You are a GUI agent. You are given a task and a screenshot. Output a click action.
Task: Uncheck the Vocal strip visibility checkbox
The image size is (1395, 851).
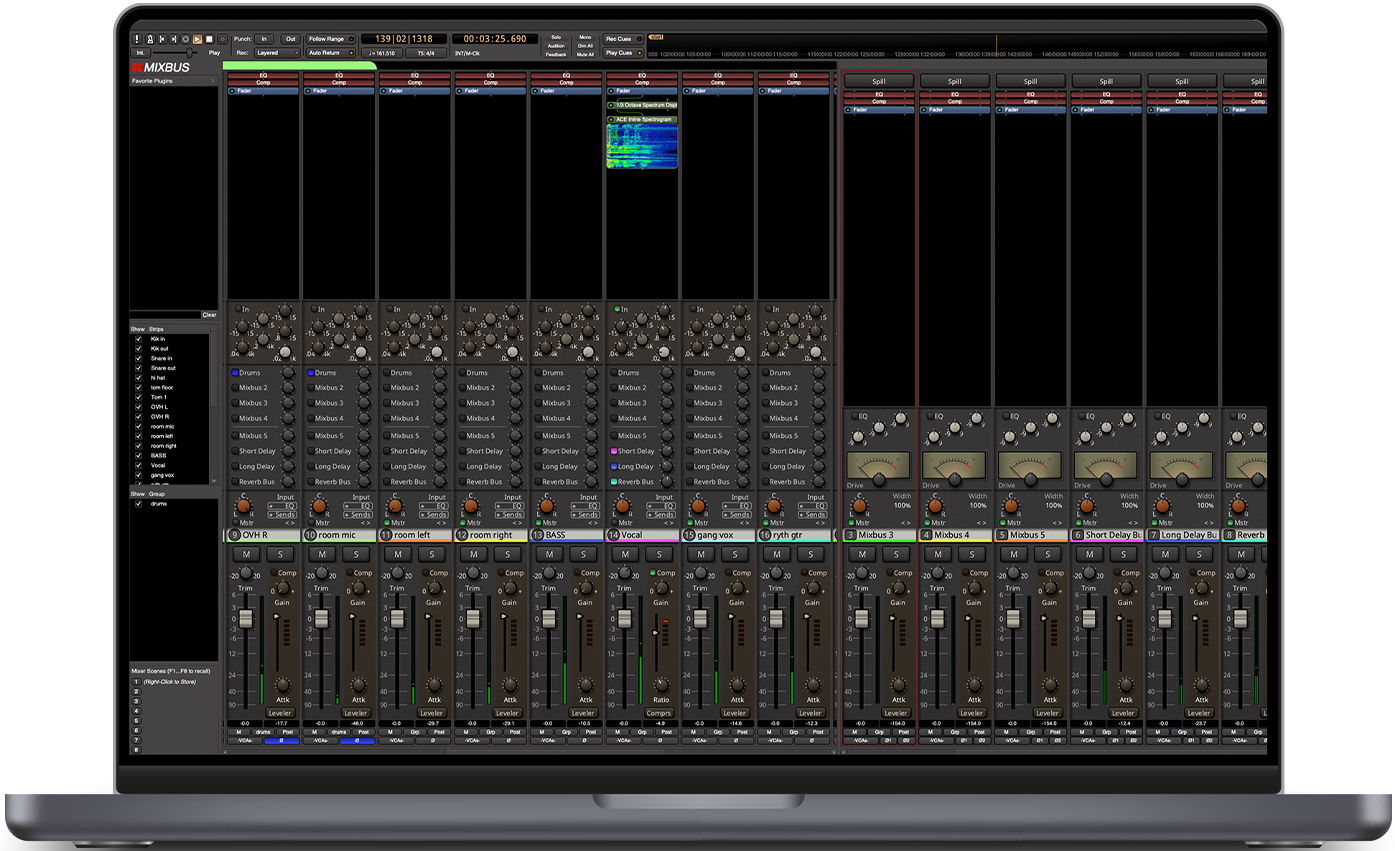click(x=139, y=465)
